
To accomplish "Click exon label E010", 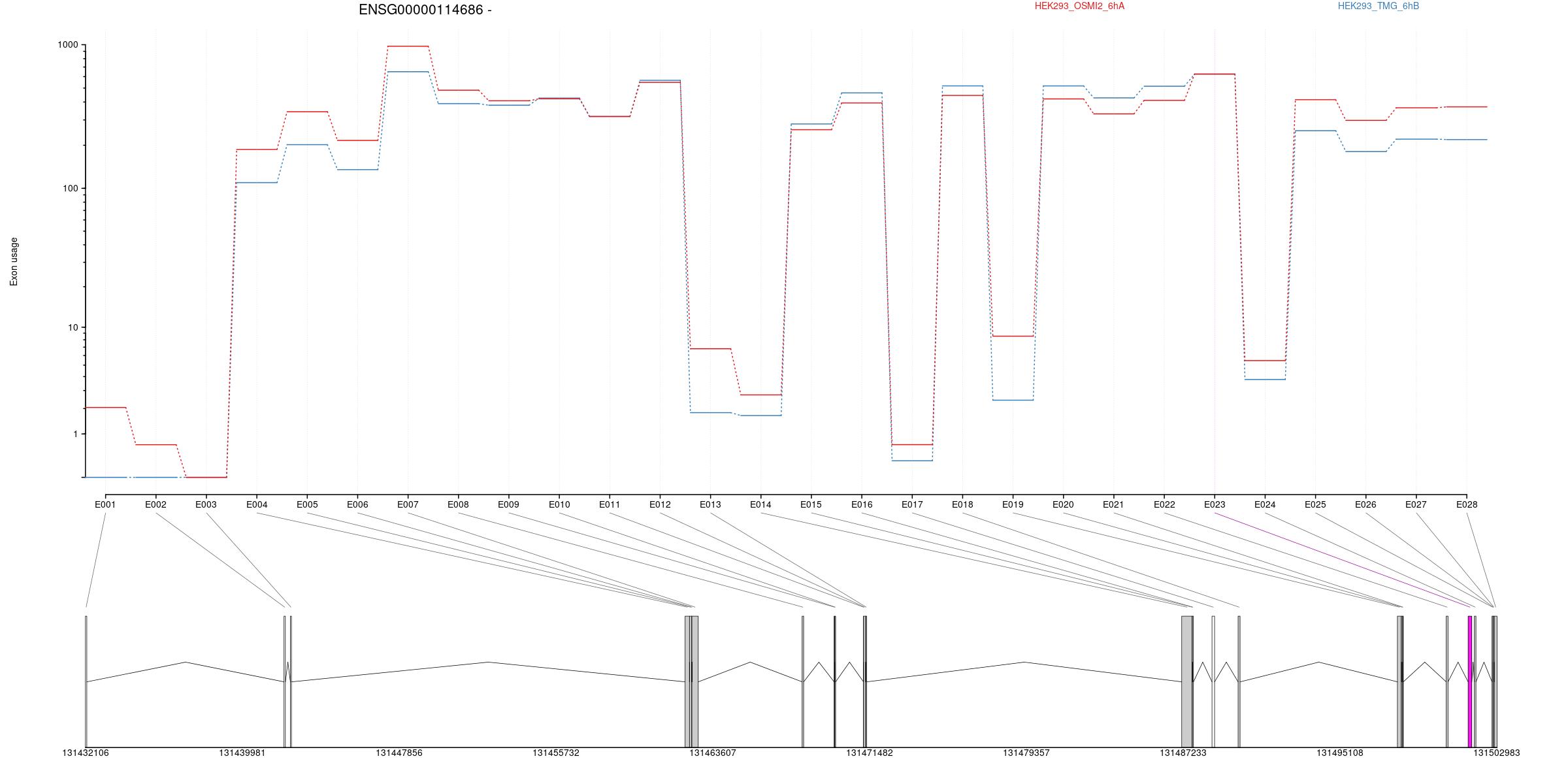I will 559,504.
